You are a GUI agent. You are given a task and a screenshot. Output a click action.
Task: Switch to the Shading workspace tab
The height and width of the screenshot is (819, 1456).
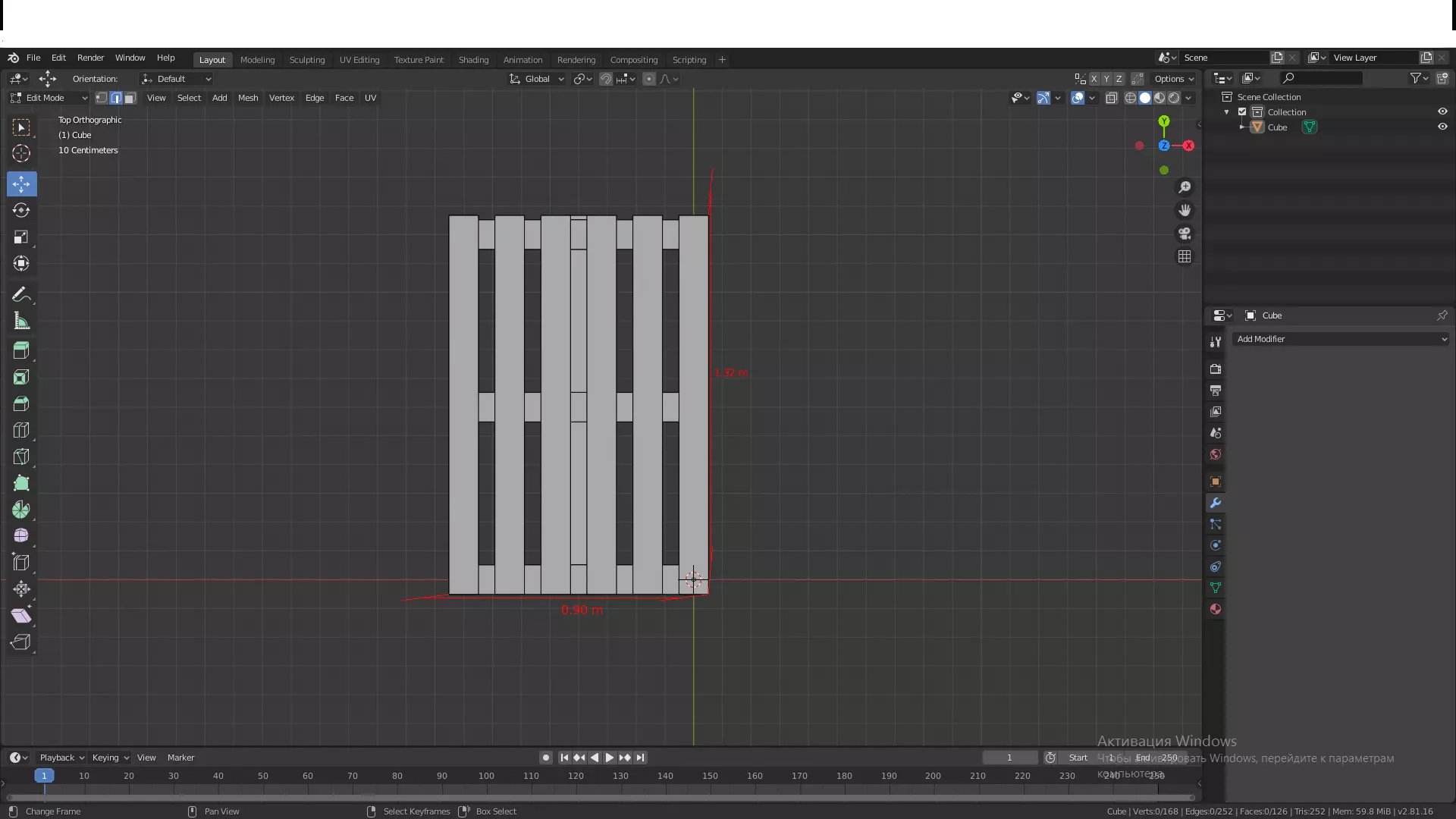473,60
